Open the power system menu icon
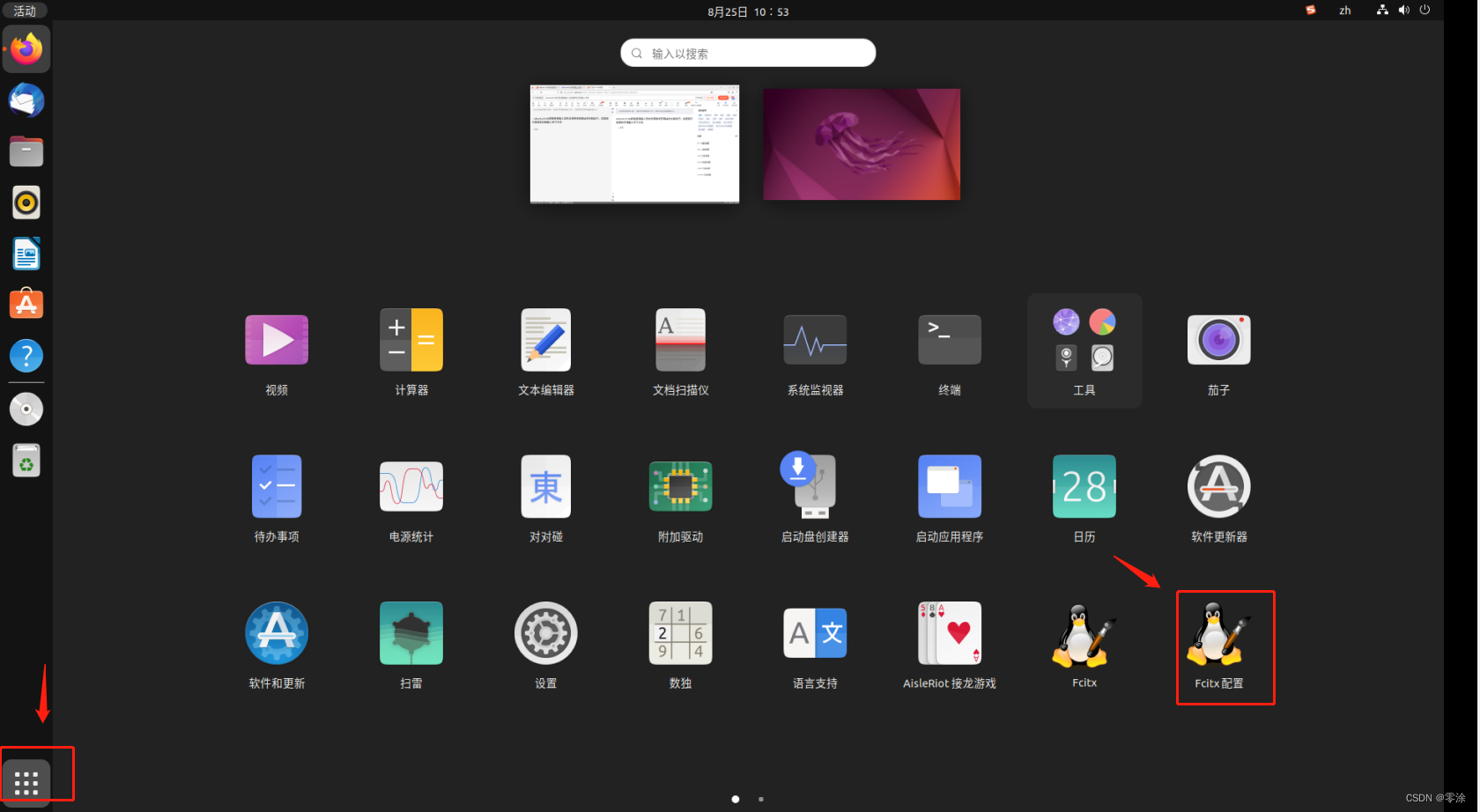 (x=1424, y=11)
